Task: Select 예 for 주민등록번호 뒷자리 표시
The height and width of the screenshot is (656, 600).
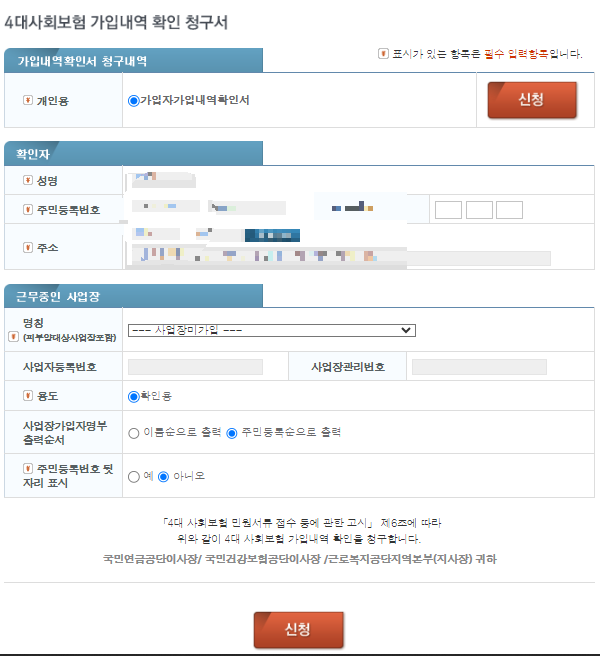Action: [133, 477]
